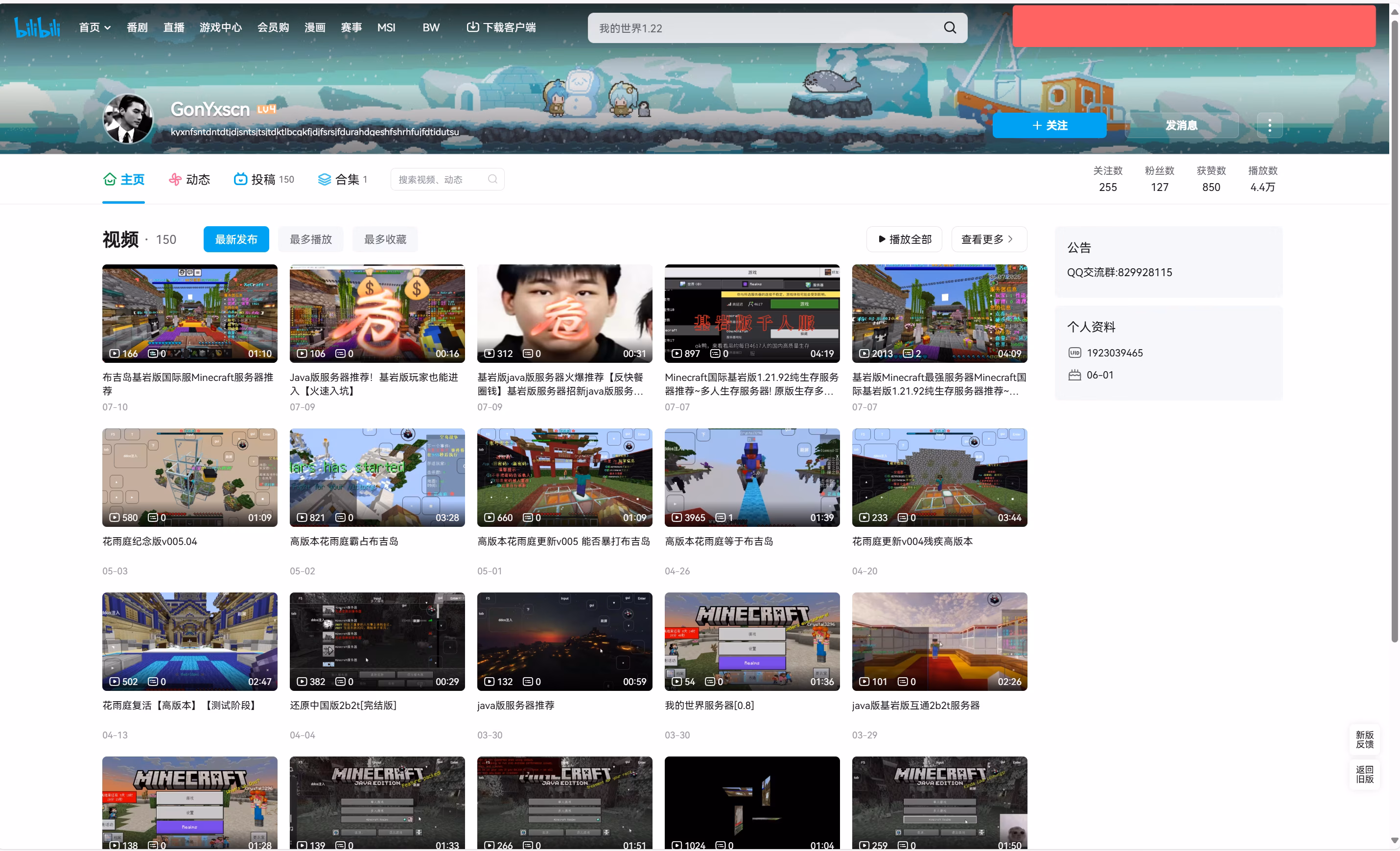
Task: Switch sorting to 最多收藏
Action: pos(385,239)
